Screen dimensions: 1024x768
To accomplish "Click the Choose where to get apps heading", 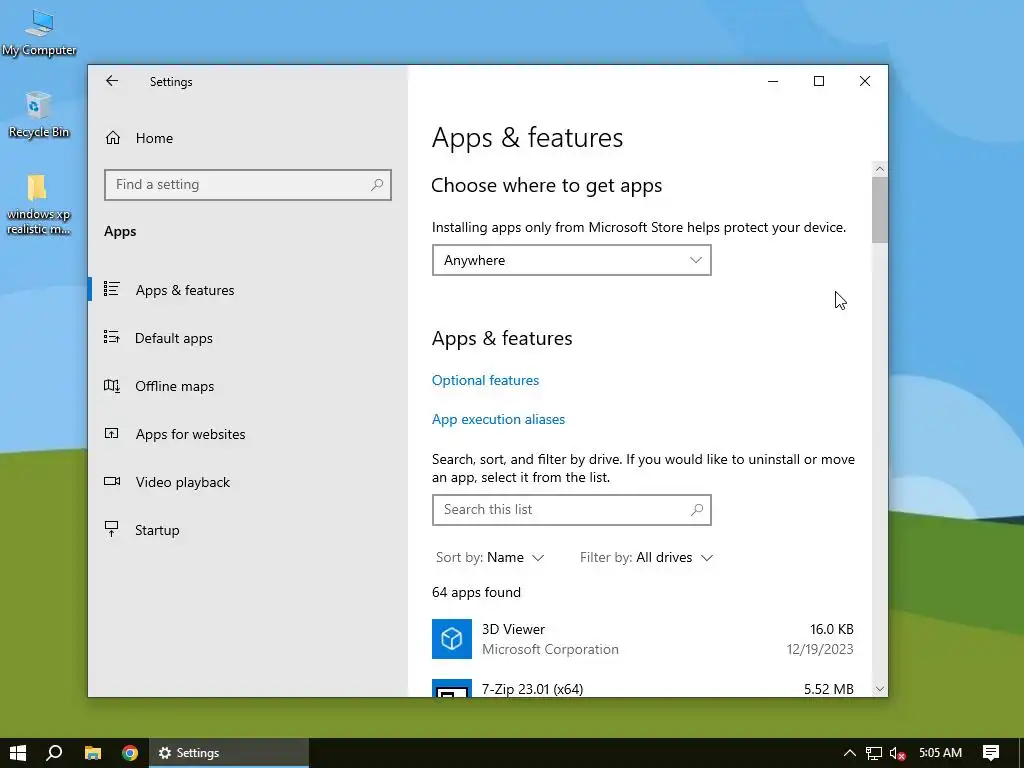I will (x=547, y=185).
